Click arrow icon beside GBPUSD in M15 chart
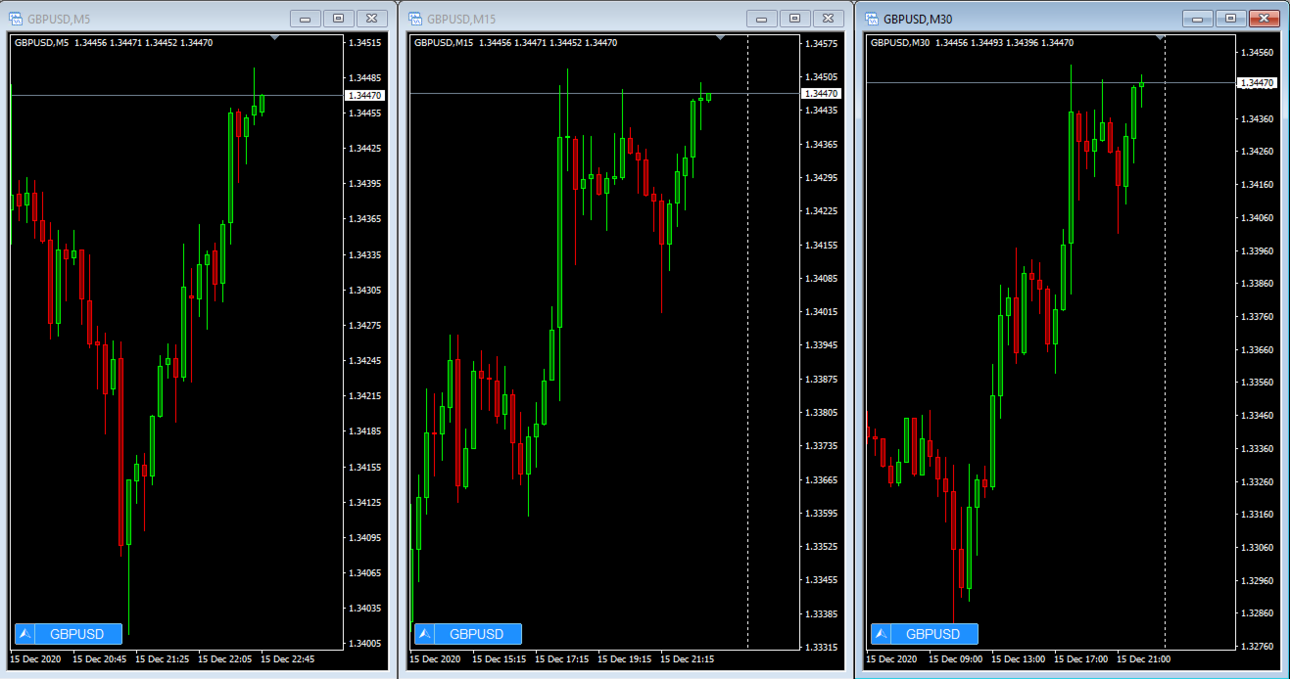The width and height of the screenshot is (1290, 679). click(x=425, y=634)
